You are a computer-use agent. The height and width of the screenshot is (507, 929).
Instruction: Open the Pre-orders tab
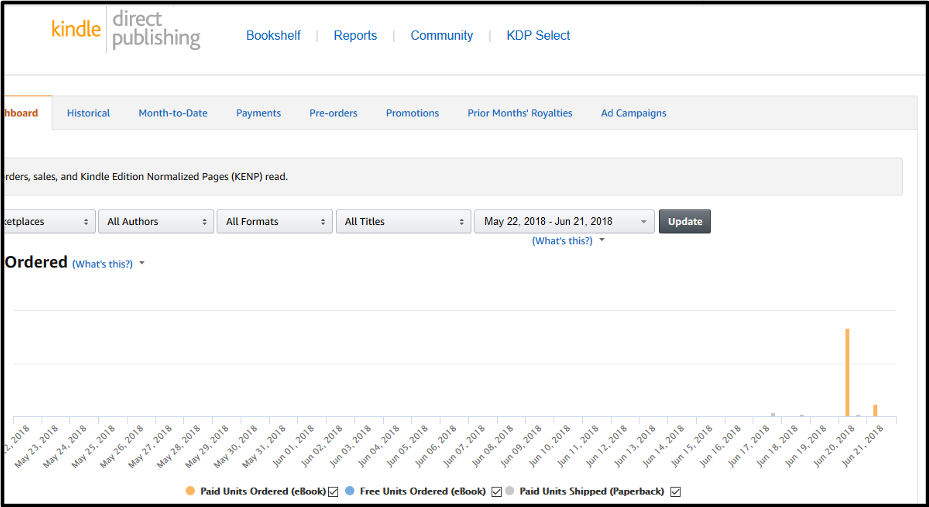(x=333, y=113)
